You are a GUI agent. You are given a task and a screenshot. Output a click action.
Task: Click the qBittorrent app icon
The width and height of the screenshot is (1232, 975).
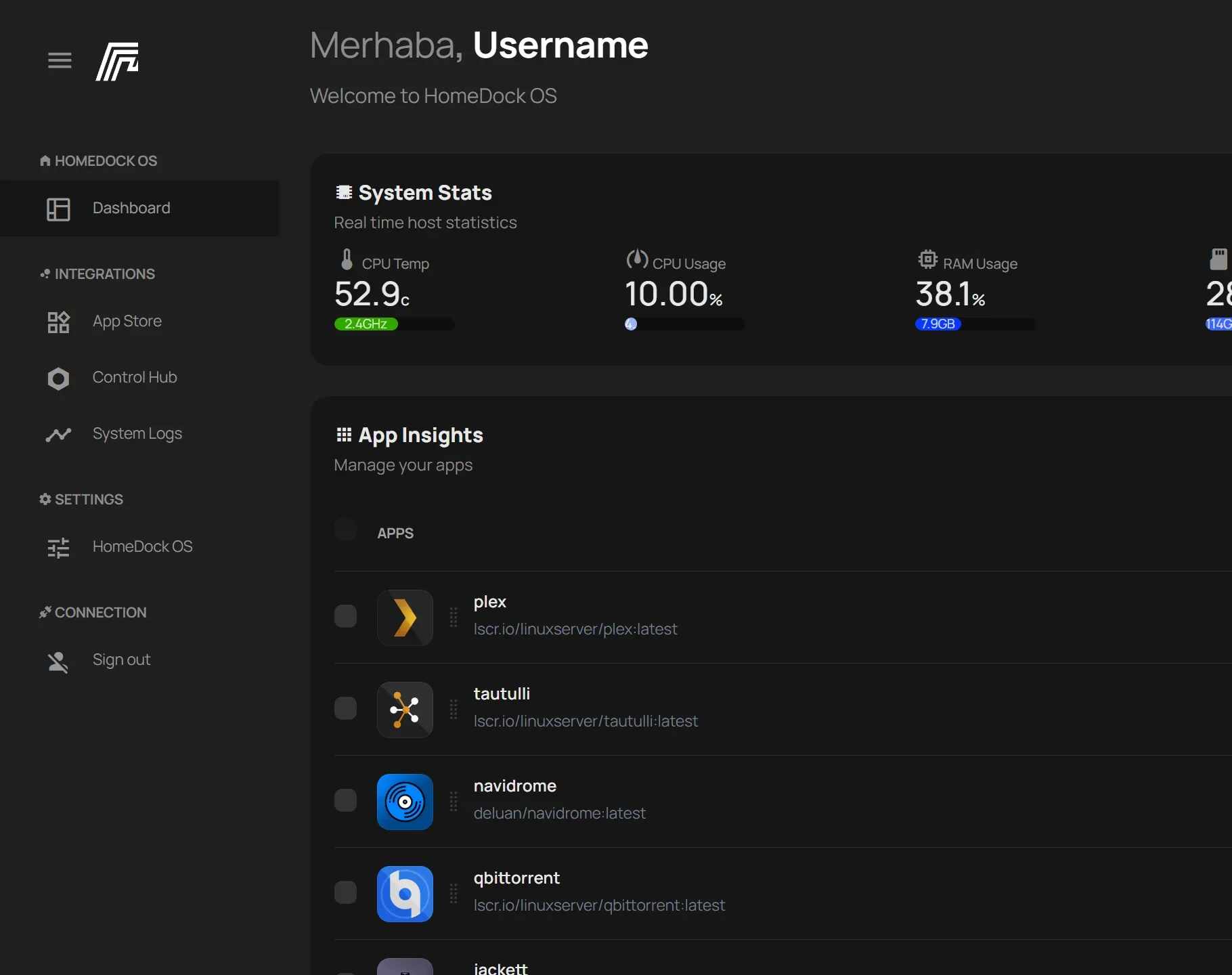405,894
